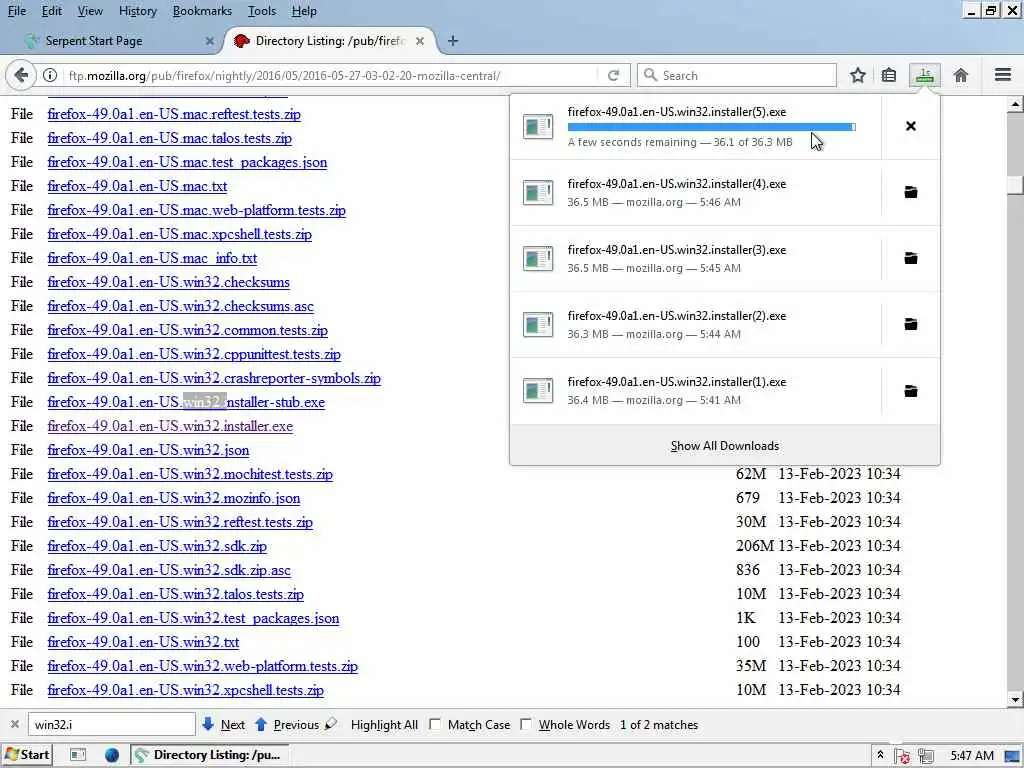Image resolution: width=1024 pixels, height=768 pixels.
Task: Open mac_info.txt link
Action: 152,258
